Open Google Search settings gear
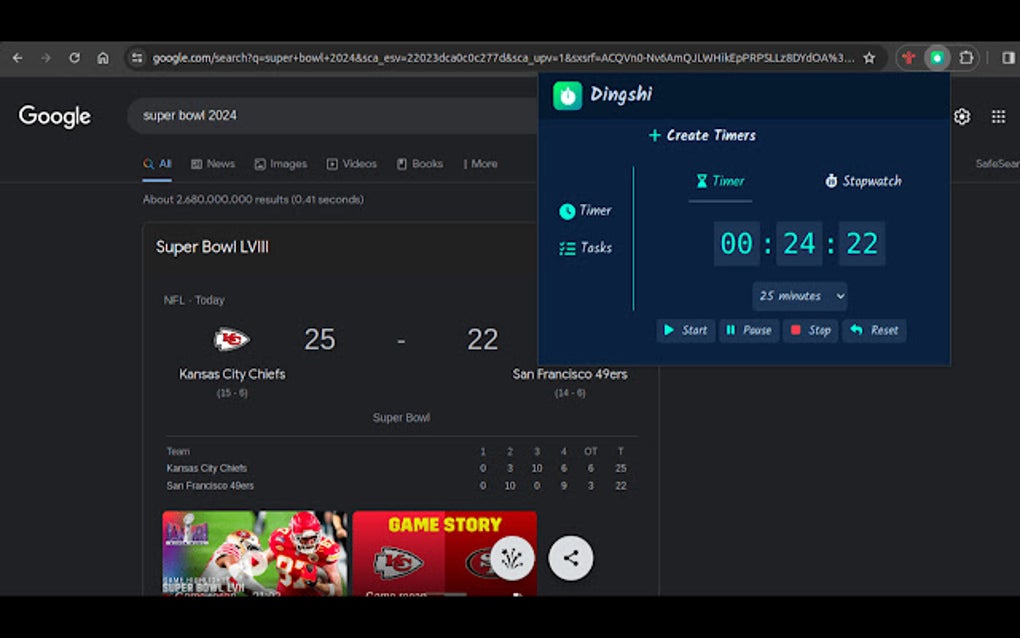The height and width of the screenshot is (638, 1020). (x=961, y=117)
